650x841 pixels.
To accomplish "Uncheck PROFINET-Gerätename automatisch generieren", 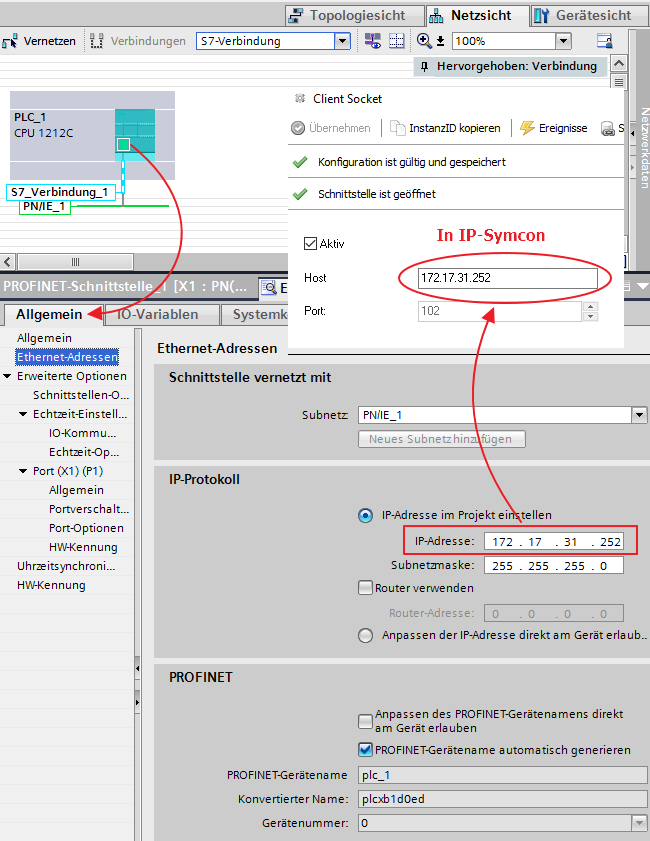I will [x=365, y=749].
